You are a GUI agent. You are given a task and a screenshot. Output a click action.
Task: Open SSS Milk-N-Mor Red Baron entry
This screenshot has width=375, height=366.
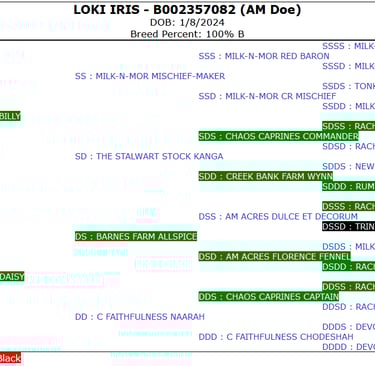[264, 56]
